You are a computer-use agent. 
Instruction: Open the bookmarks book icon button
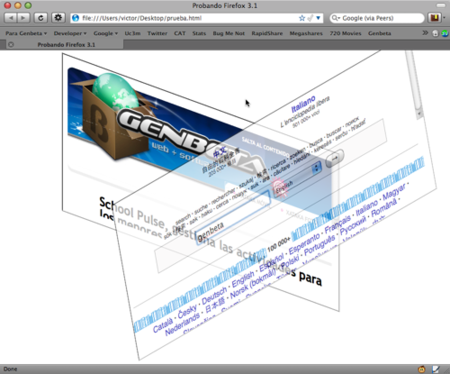point(434,18)
